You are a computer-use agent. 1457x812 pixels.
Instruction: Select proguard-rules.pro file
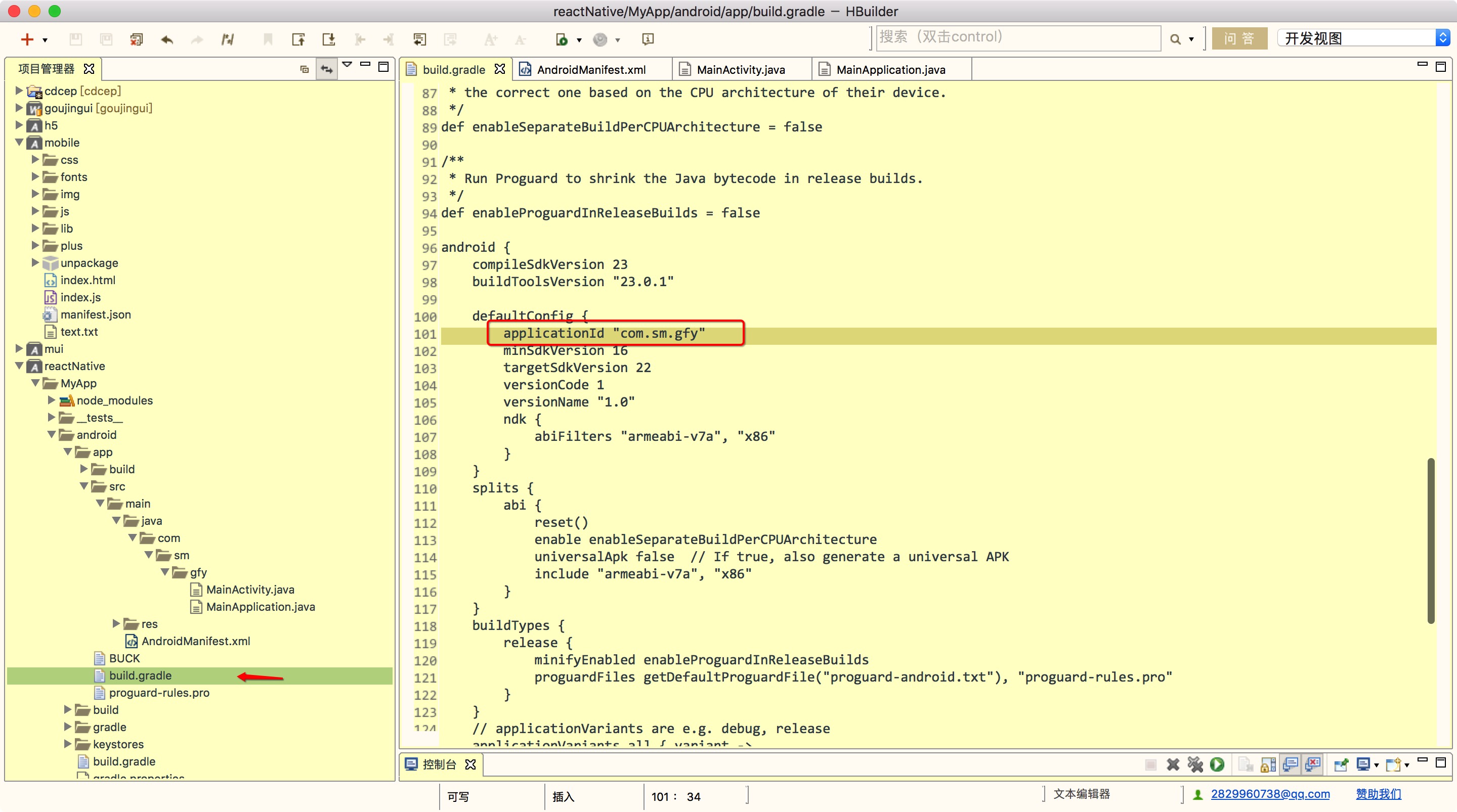(x=159, y=692)
